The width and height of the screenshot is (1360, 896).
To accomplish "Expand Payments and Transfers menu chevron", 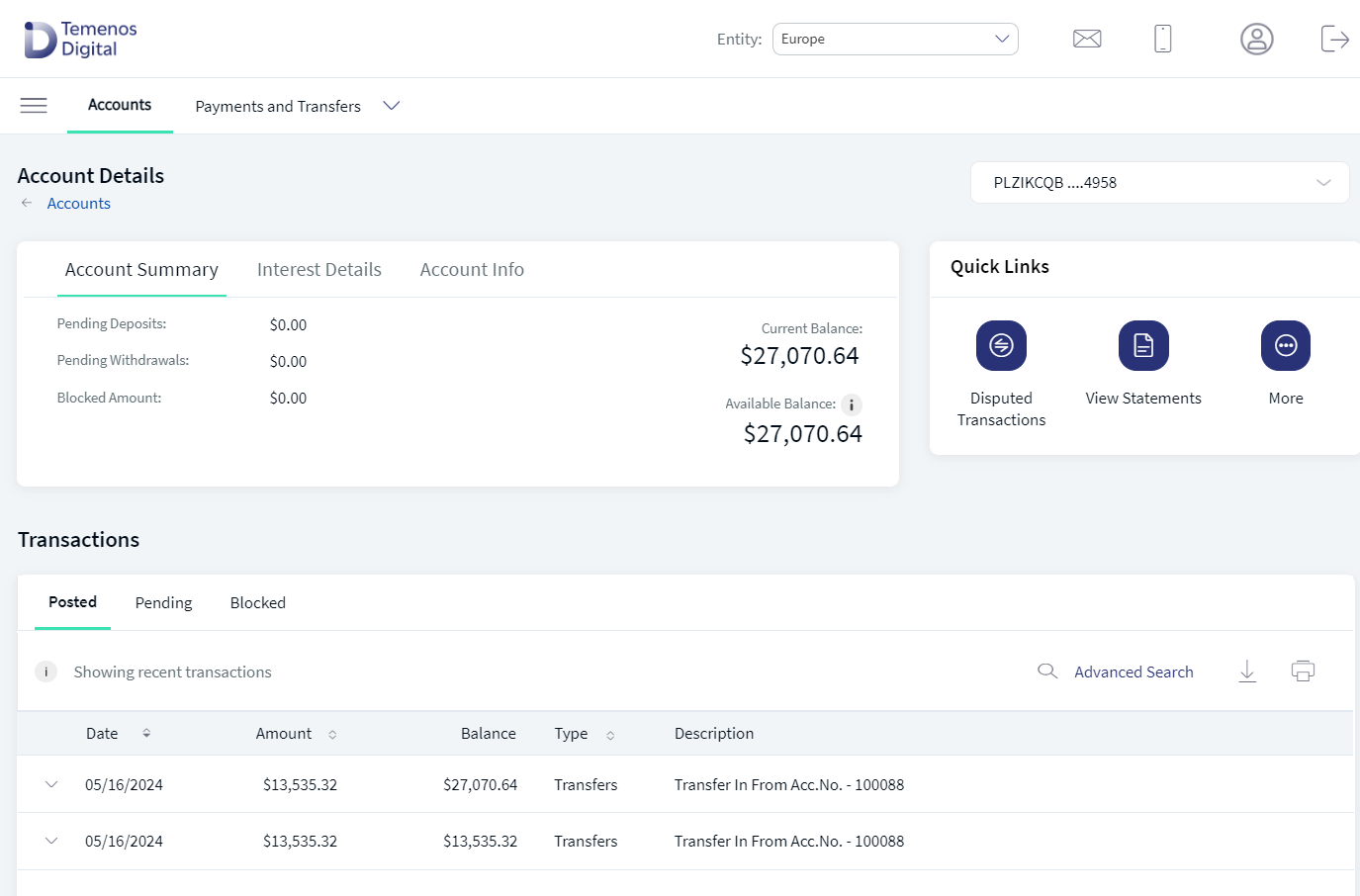I will pos(392,106).
